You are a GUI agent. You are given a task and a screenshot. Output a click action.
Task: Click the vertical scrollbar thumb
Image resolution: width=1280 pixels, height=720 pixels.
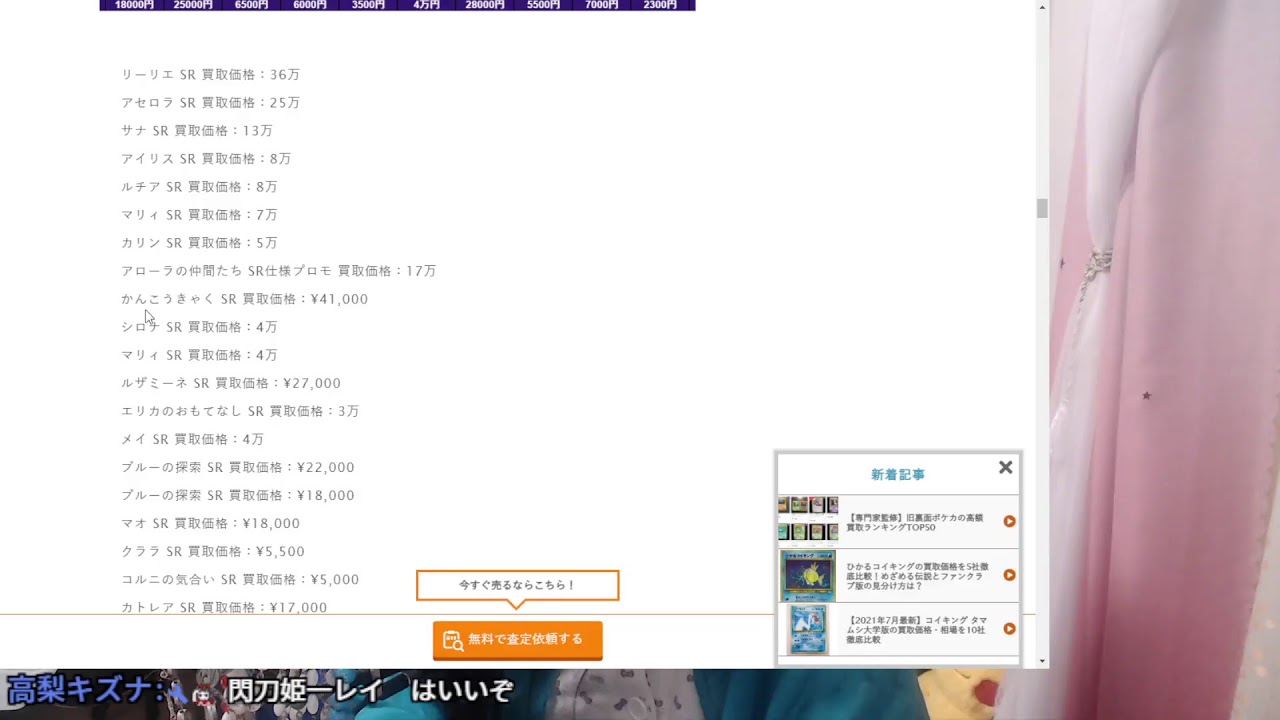click(x=1042, y=208)
